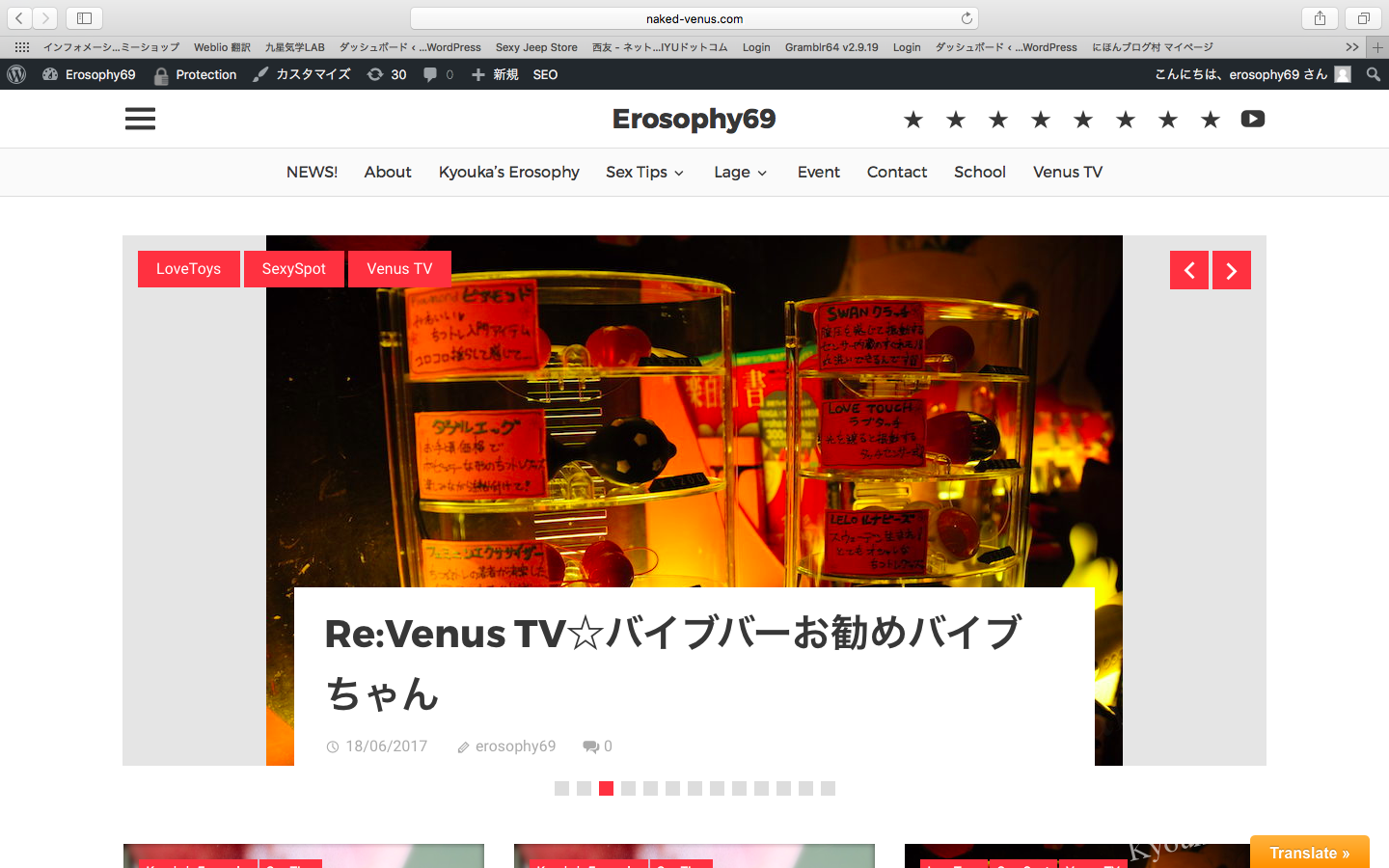The height and width of the screenshot is (868, 1389).
Task: Show more bookmarks overflow chevron
Action: pyautogui.click(x=1351, y=47)
